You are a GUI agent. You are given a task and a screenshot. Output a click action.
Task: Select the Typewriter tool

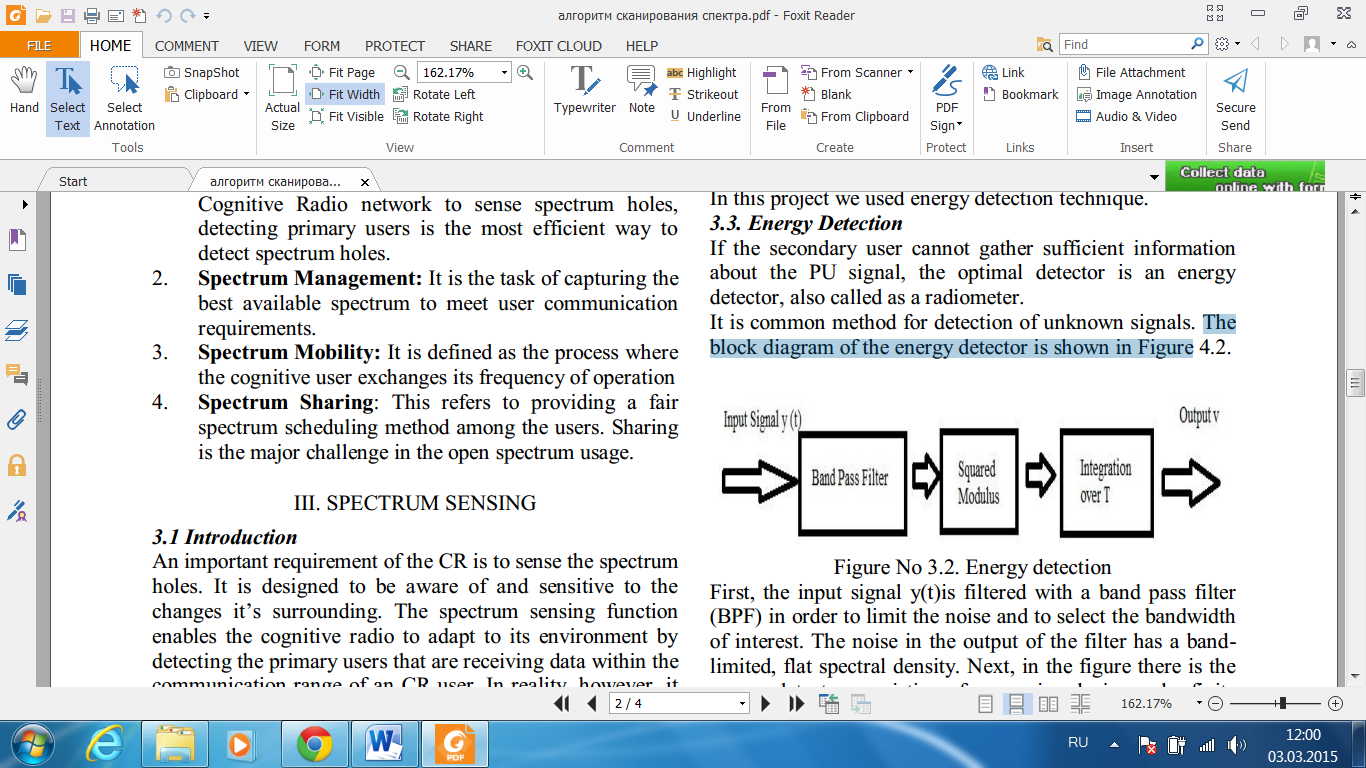tap(584, 90)
